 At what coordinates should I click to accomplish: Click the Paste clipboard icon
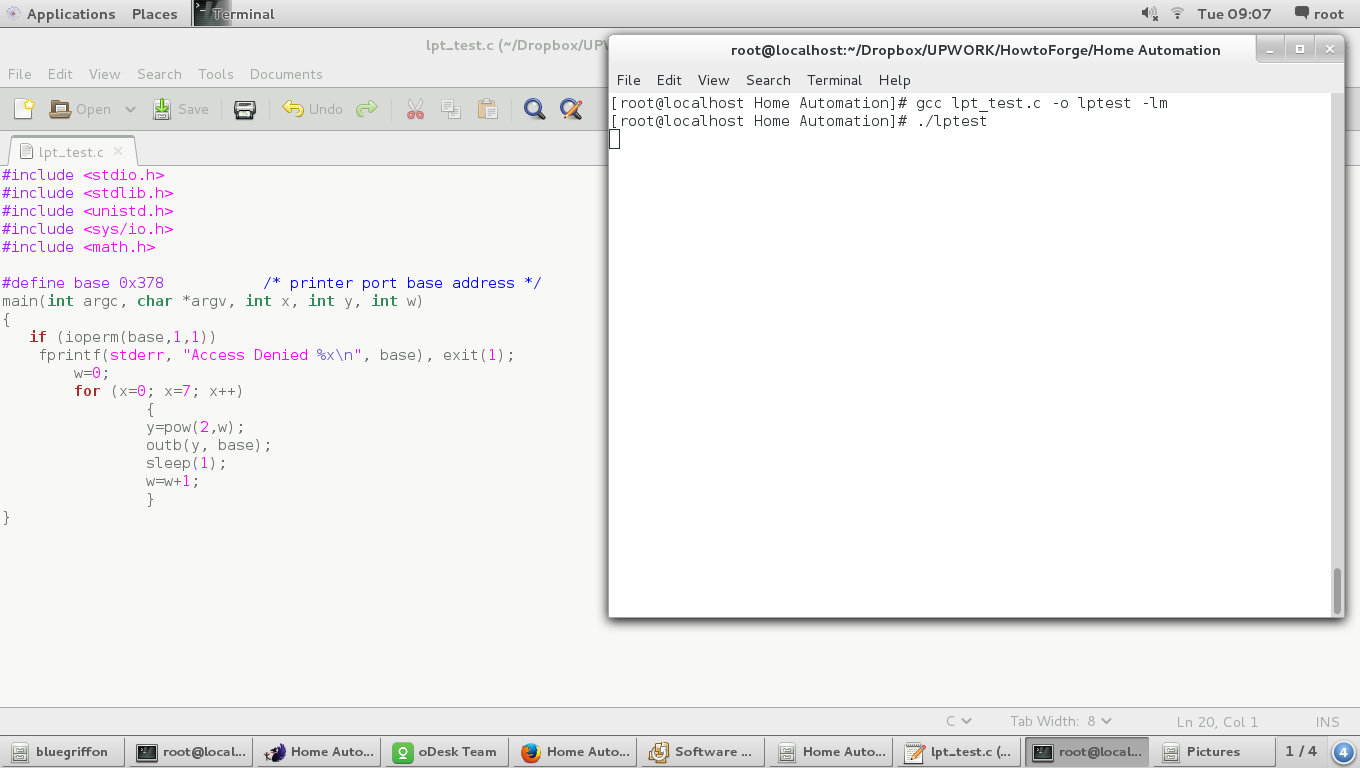(x=487, y=109)
